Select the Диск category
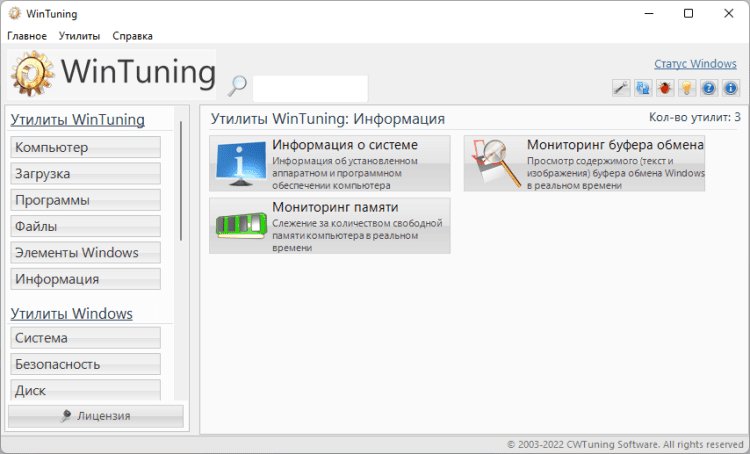 (86, 390)
